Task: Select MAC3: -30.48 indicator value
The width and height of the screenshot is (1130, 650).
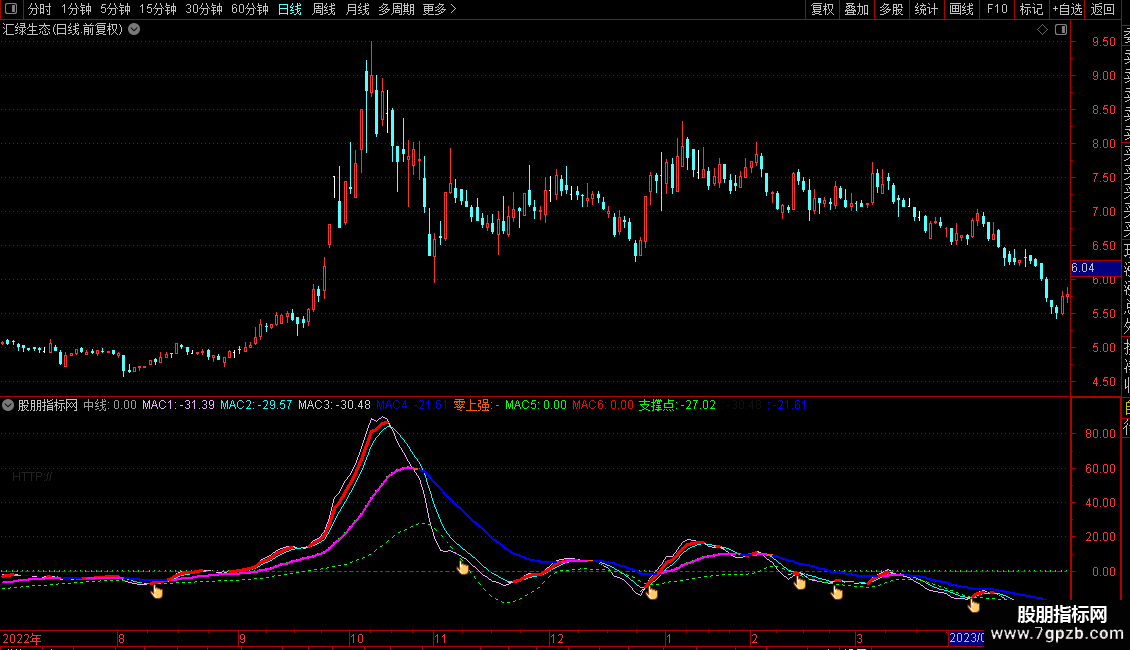Action: [334, 405]
